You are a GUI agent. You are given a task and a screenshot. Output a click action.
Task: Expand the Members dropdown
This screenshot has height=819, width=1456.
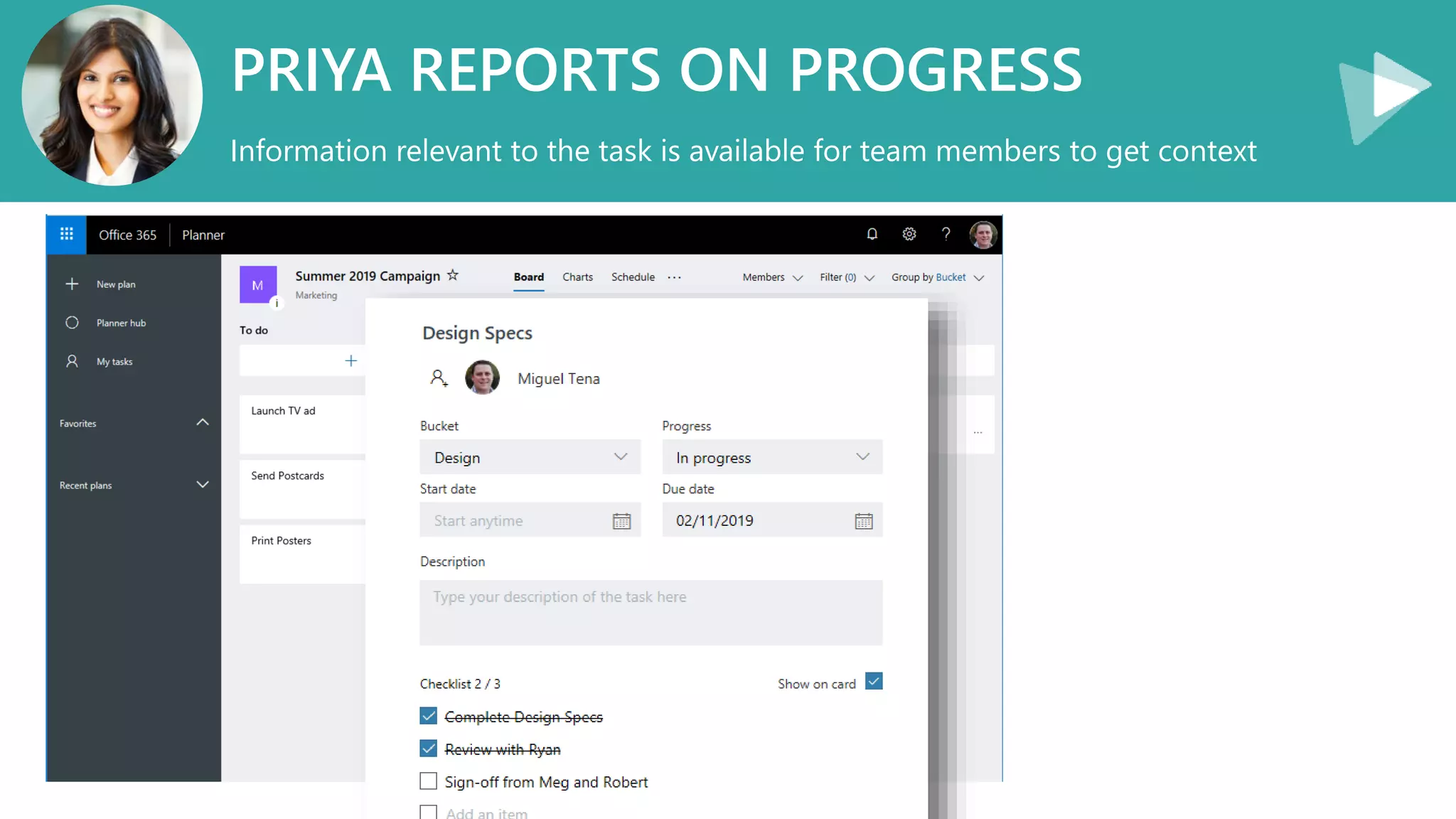pos(772,277)
